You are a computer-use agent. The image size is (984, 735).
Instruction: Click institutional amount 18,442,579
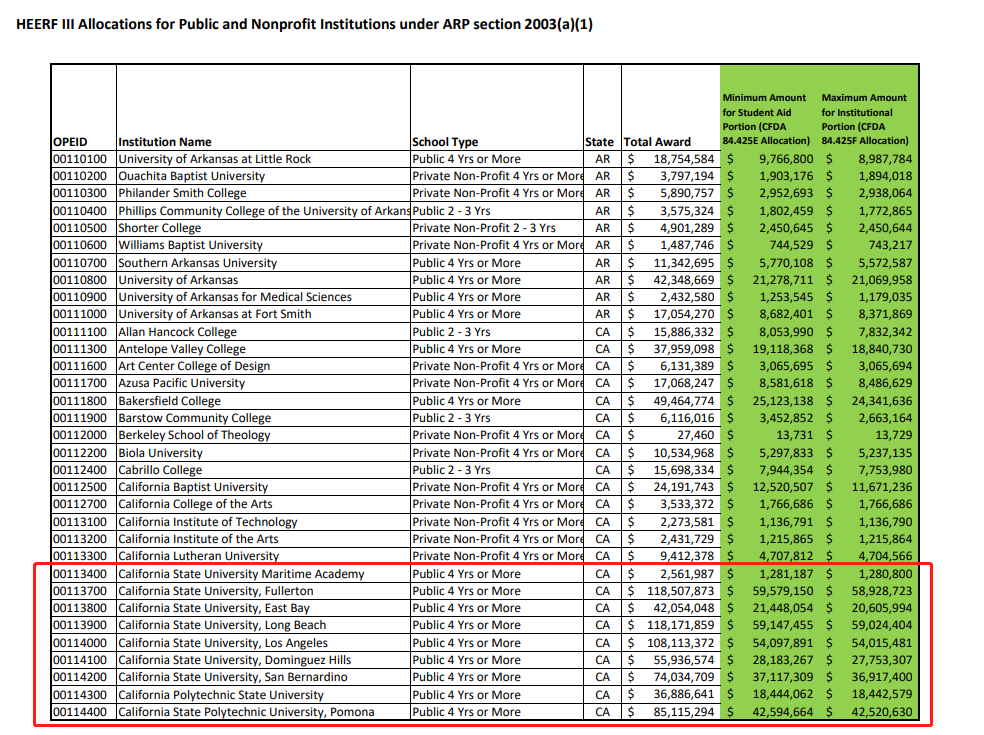882,695
